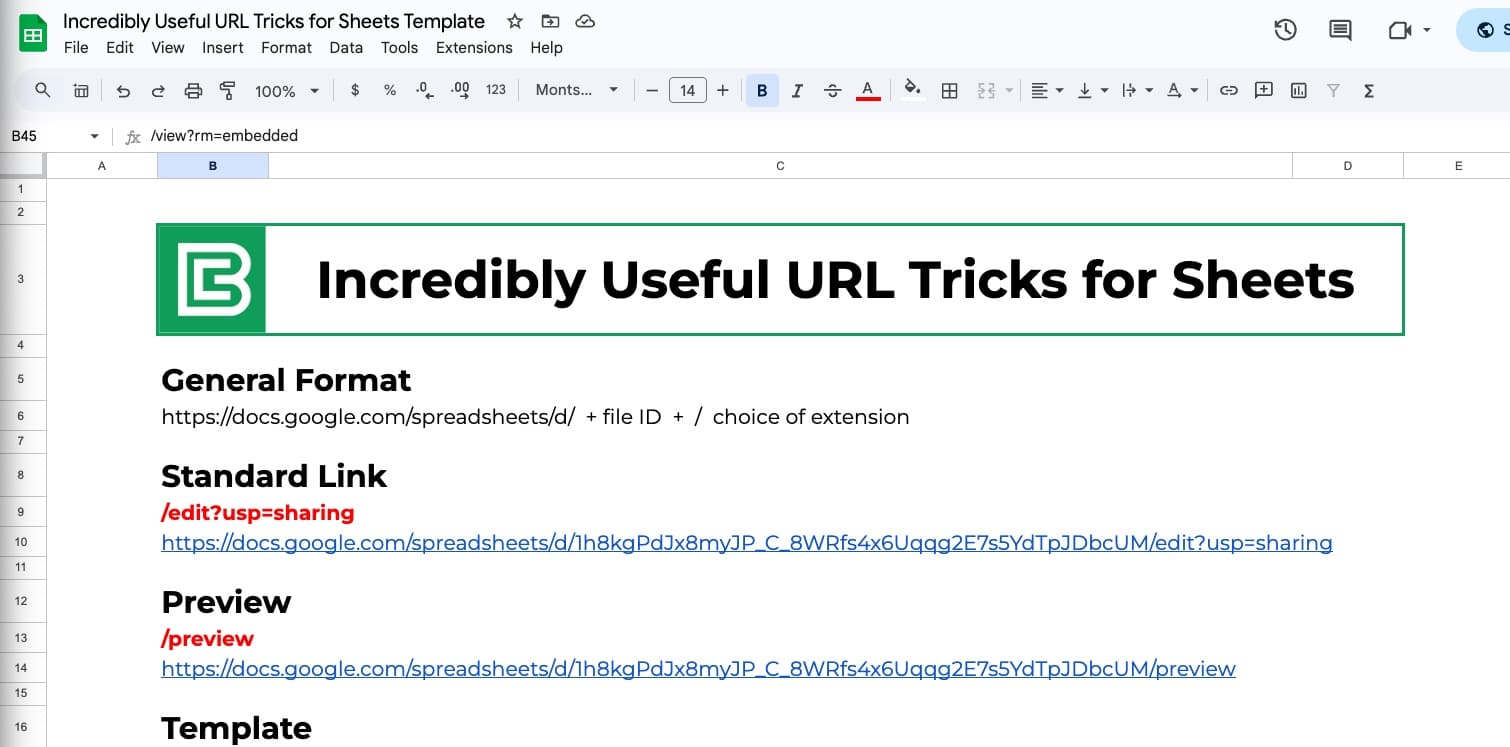
Task: Expand the Montserrat font dropdown
Action: 576,90
